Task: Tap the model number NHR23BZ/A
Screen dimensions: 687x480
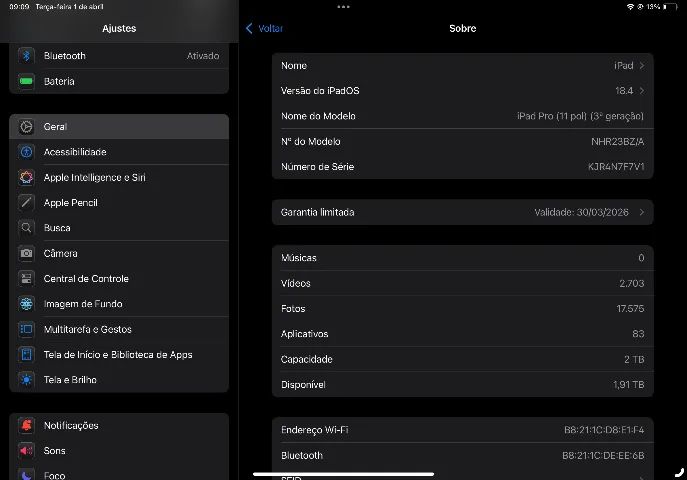Action: pos(618,141)
